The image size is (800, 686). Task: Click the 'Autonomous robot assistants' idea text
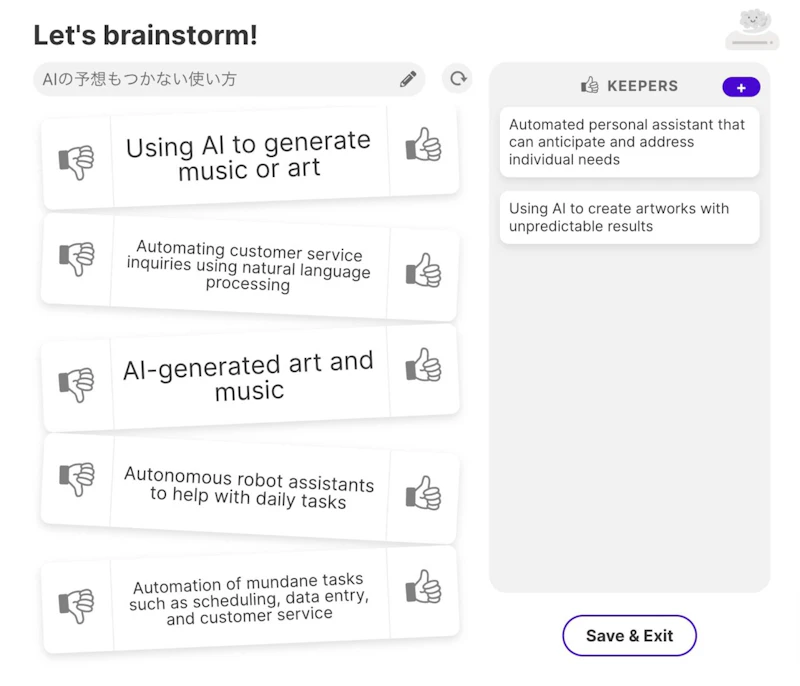tap(249, 488)
